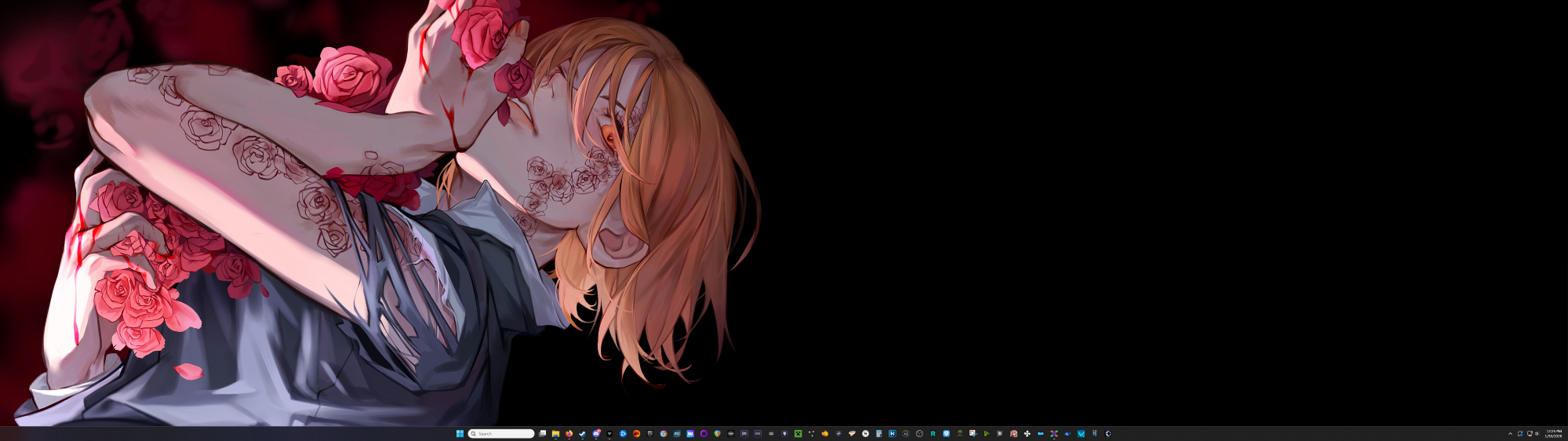Screen dimensions: 1568x441
Task: Launch Minecraft creeper icon
Action: 798,433
